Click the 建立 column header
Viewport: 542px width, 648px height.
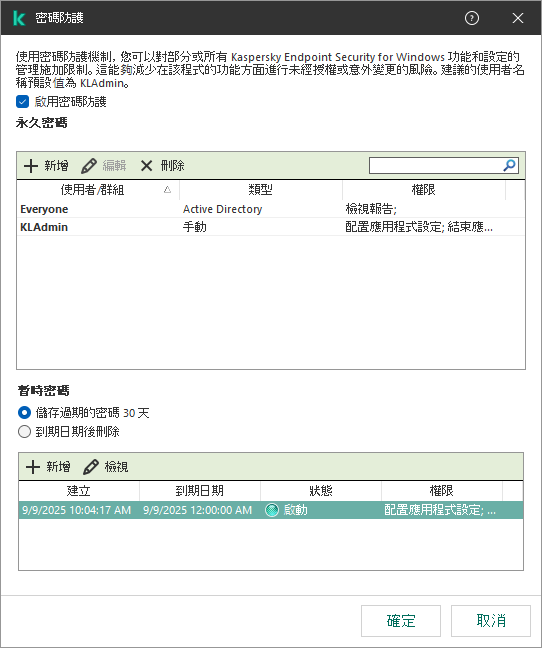tap(78, 491)
